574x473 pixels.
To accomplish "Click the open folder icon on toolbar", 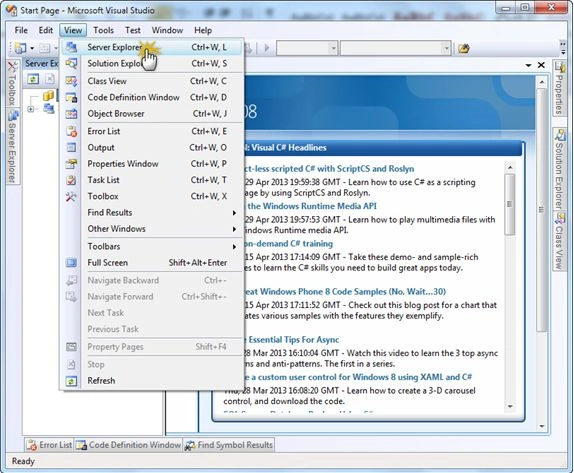I will [464, 48].
